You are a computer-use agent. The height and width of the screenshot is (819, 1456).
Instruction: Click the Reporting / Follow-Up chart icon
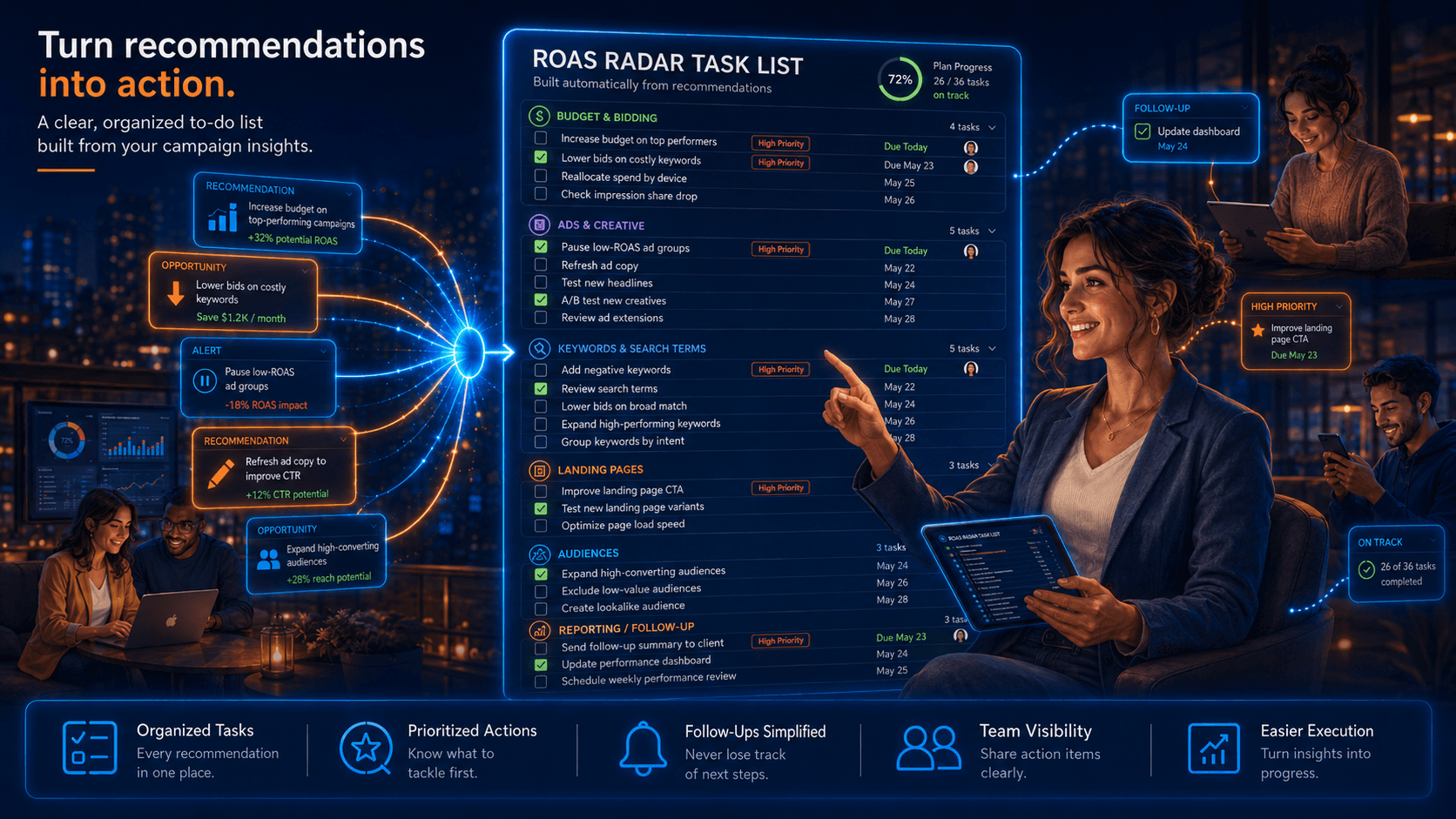[539, 629]
